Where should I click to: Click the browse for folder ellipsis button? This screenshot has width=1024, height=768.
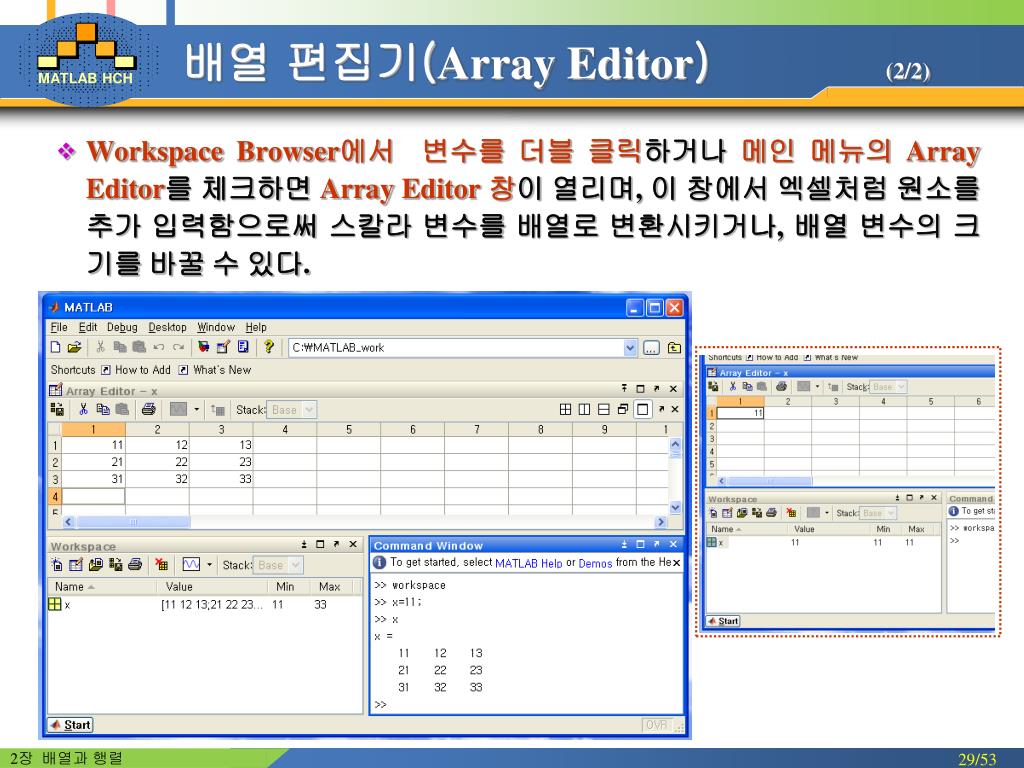pyautogui.click(x=651, y=348)
